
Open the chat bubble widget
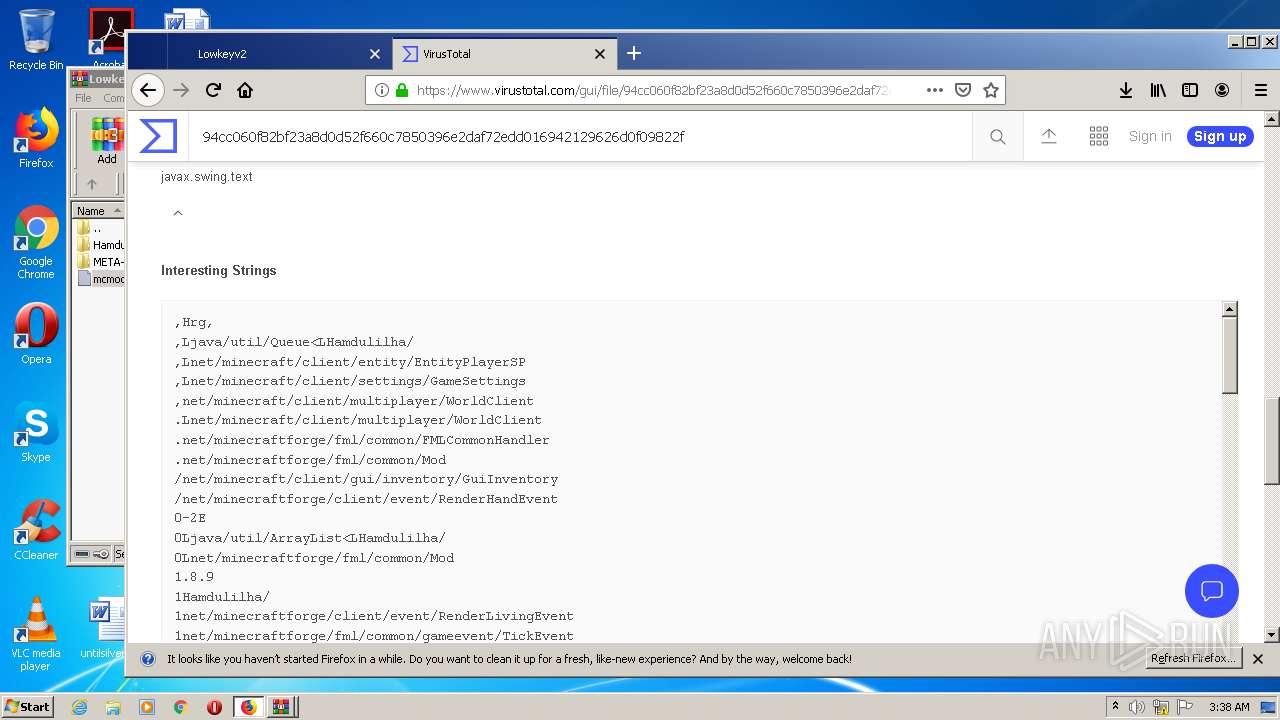(1212, 590)
